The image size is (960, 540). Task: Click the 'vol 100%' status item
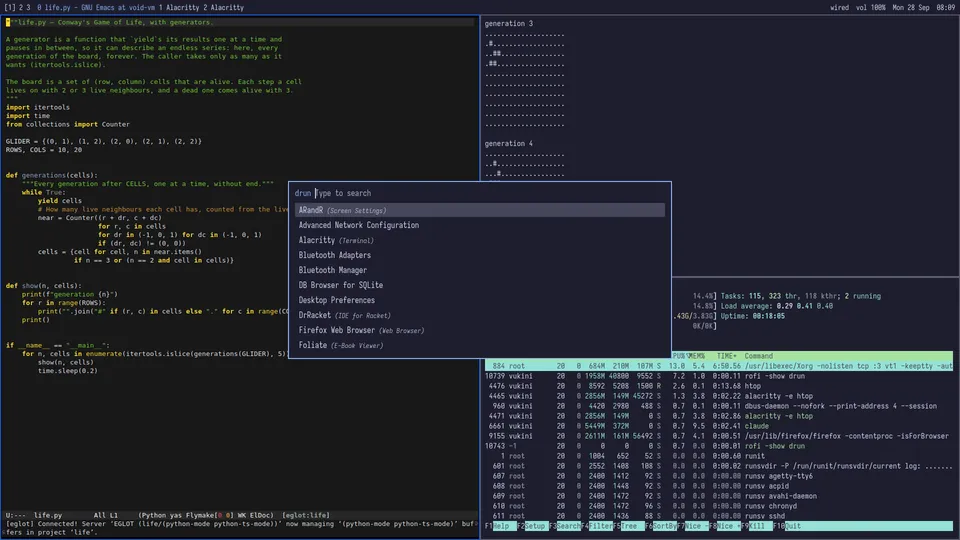[x=871, y=7]
